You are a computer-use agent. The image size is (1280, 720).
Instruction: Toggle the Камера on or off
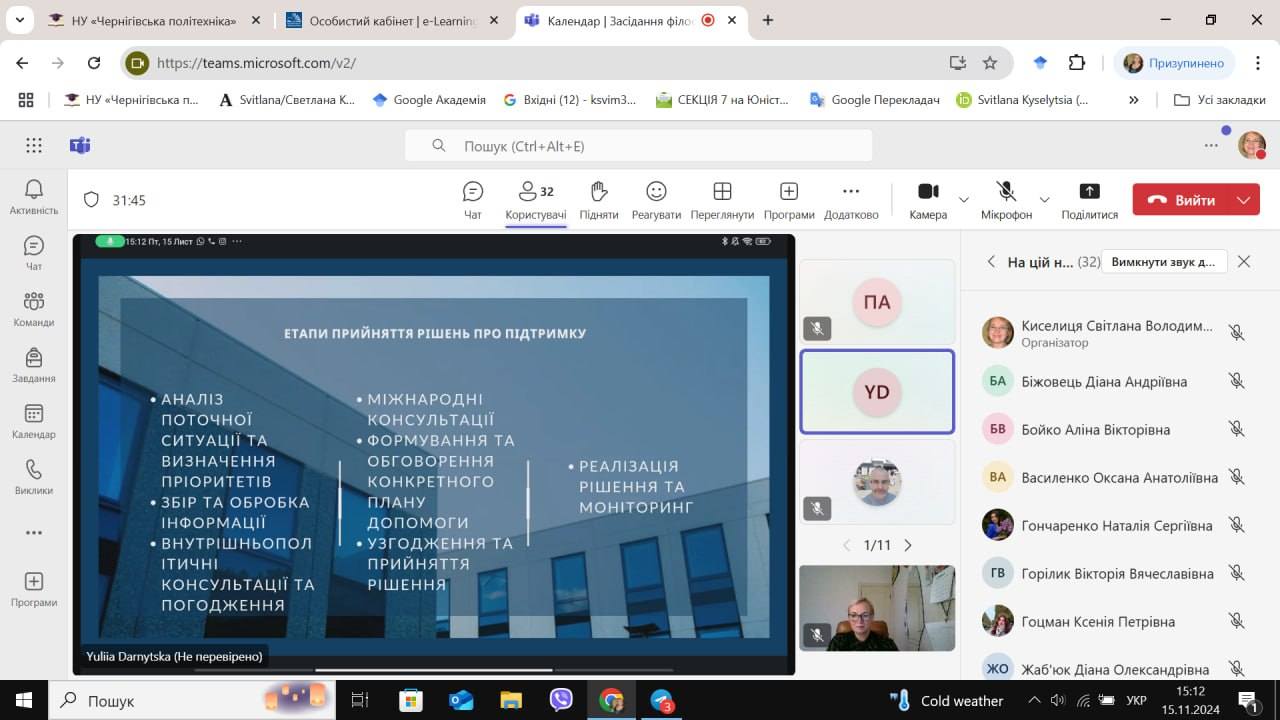(928, 199)
